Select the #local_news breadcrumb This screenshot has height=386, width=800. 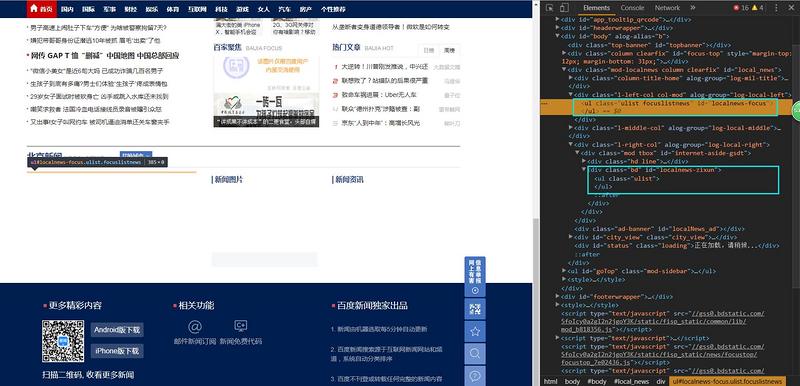(x=631, y=381)
